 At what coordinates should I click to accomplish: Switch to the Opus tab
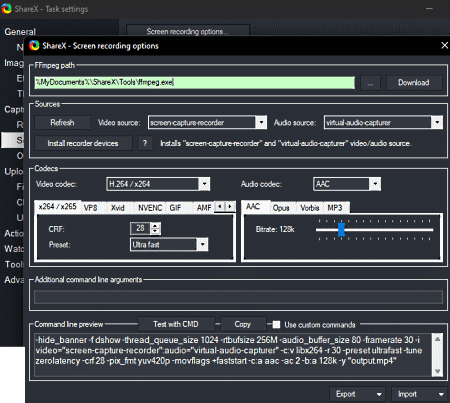pos(281,208)
